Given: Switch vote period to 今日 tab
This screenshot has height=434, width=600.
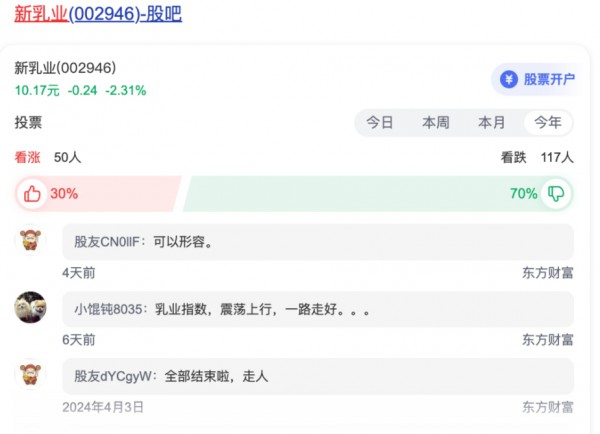Looking at the screenshot, I should pyautogui.click(x=380, y=123).
